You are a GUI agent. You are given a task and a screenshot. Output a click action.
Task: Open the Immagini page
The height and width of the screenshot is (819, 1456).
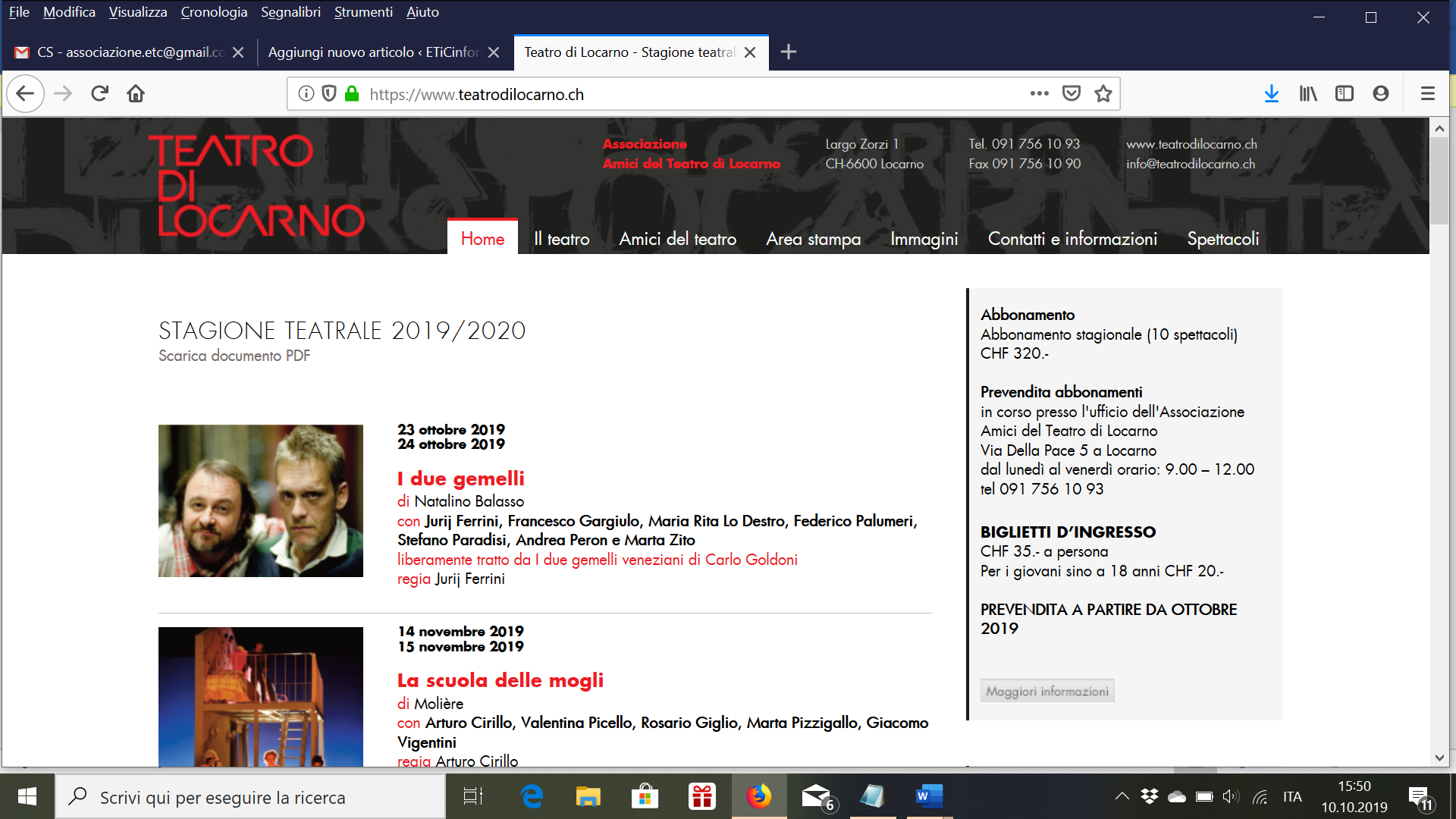[924, 239]
